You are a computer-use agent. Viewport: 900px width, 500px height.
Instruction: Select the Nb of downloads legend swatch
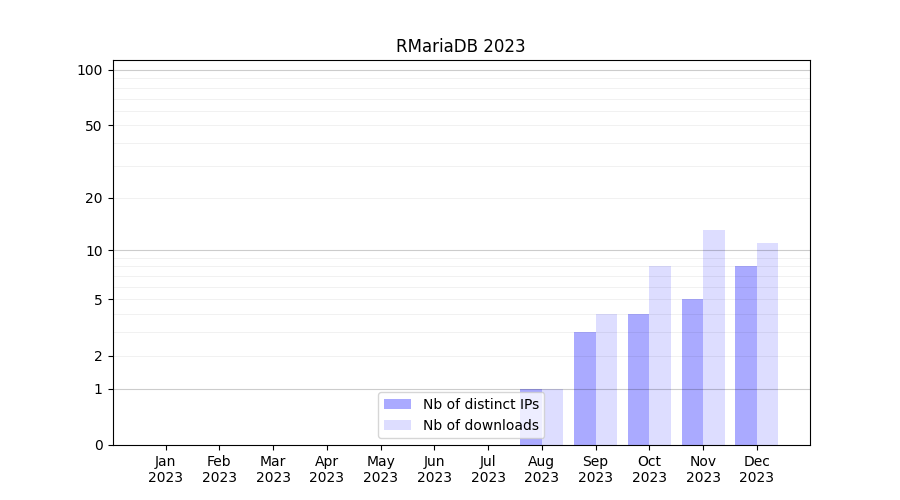[397, 425]
